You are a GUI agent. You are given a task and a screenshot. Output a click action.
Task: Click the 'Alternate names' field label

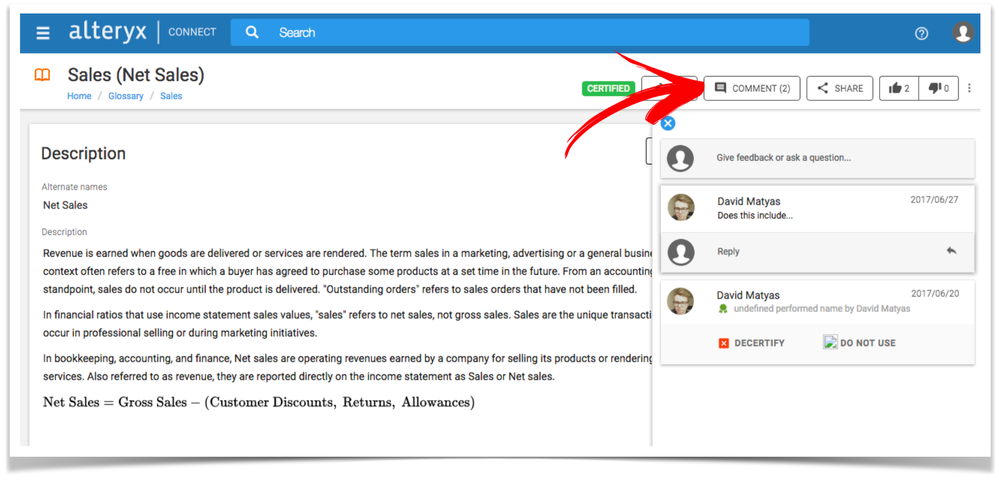click(75, 187)
